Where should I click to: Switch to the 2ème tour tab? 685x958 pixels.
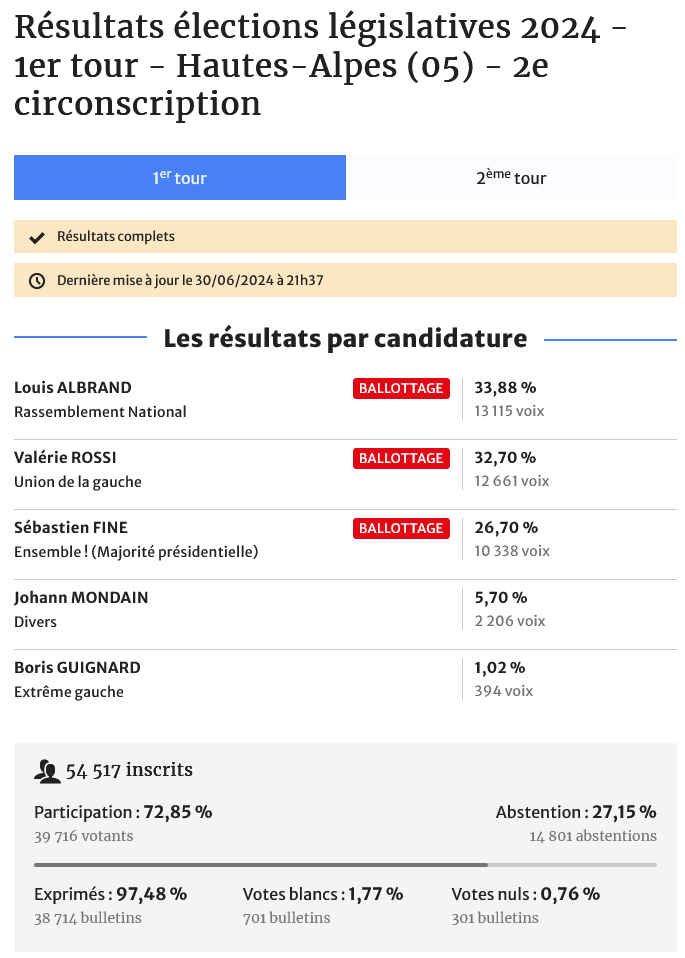pos(511,178)
